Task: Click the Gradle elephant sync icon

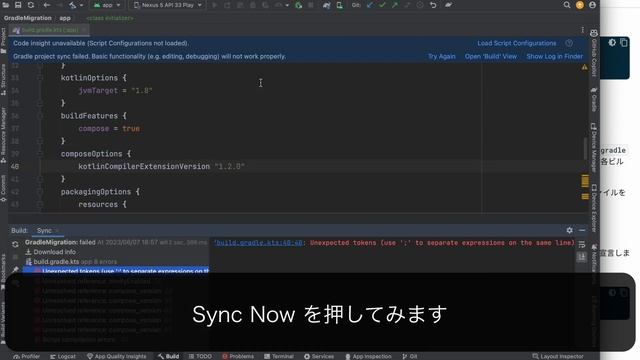Action: pyautogui.click(x=327, y=5)
